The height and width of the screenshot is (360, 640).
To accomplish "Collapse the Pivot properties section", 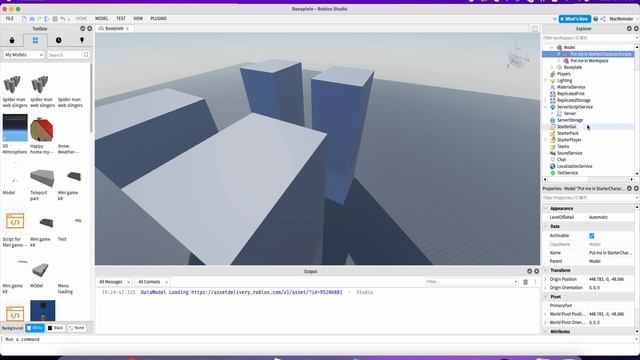I will [x=546, y=297].
